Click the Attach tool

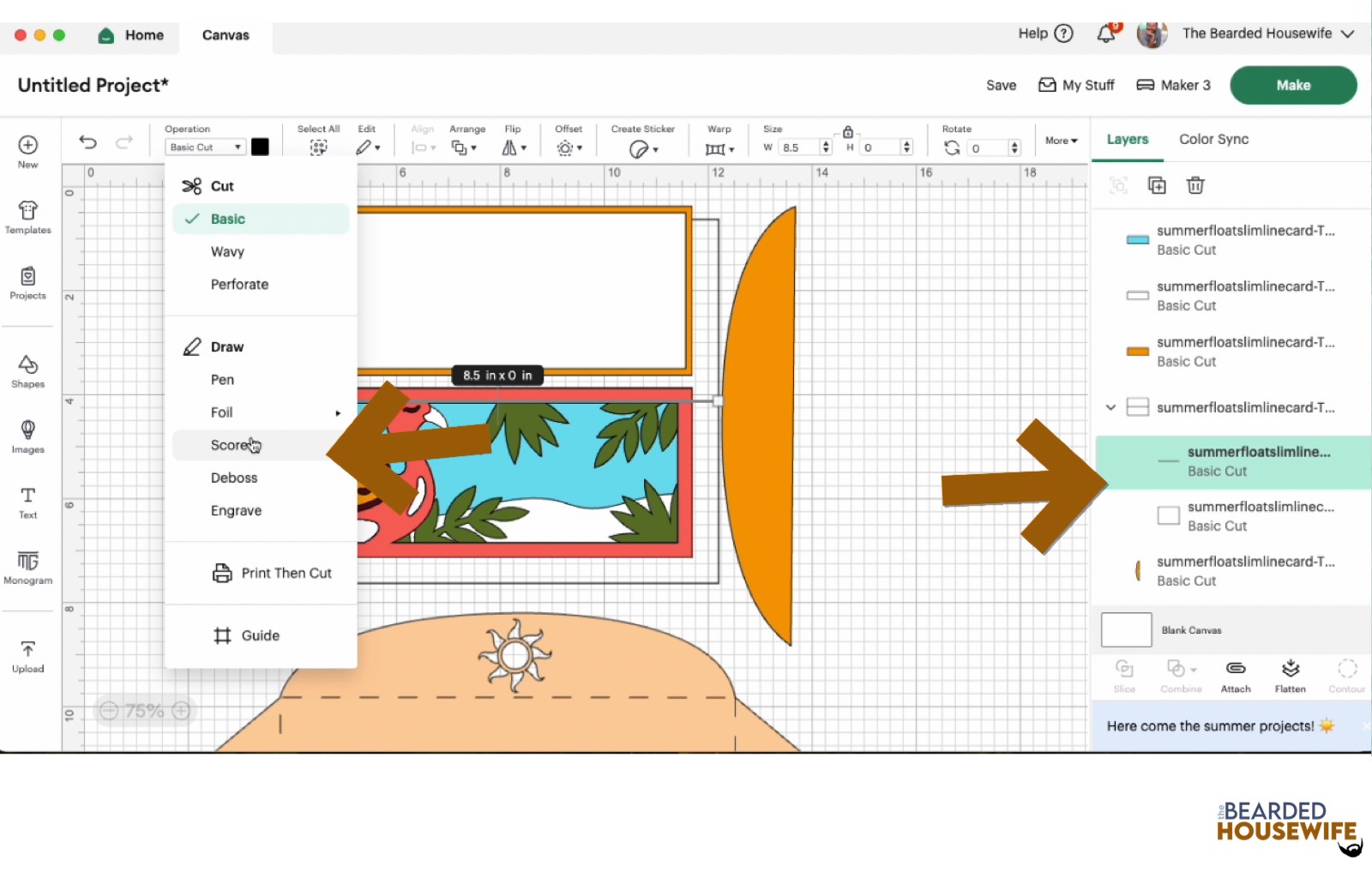(x=1236, y=675)
